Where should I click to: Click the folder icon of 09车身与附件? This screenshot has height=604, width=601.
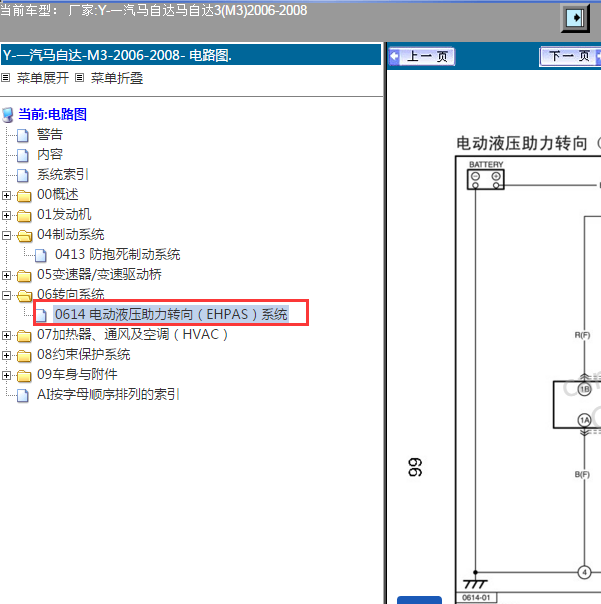[x=24, y=376]
